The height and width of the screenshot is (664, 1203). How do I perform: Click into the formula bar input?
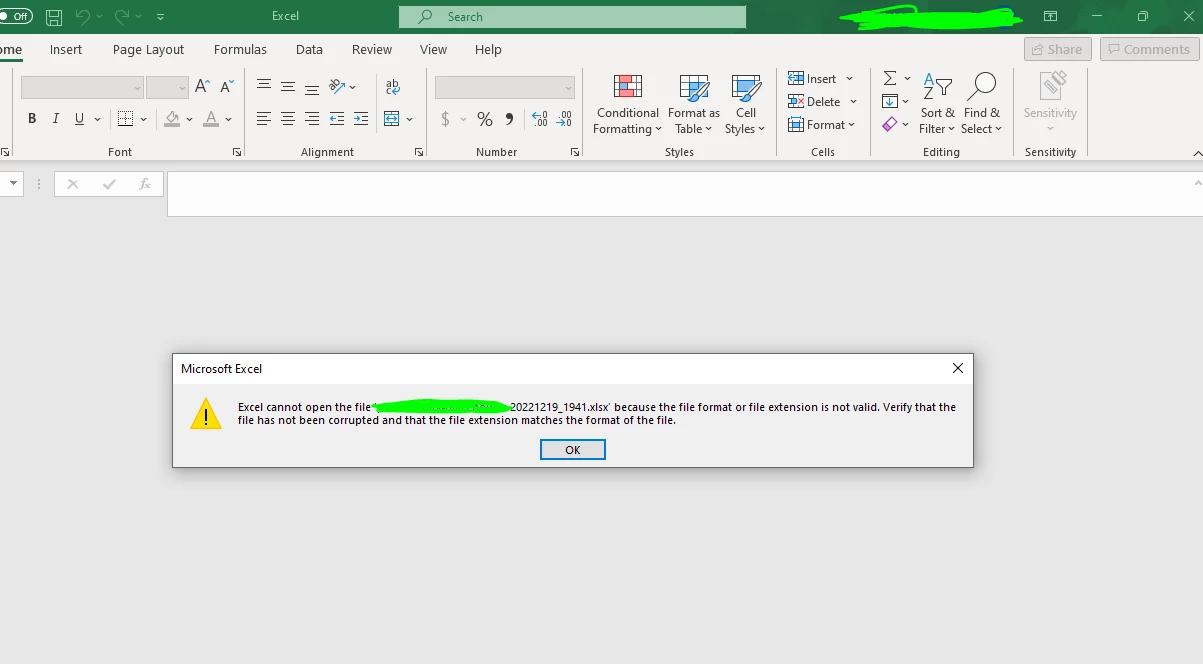[x=680, y=194]
